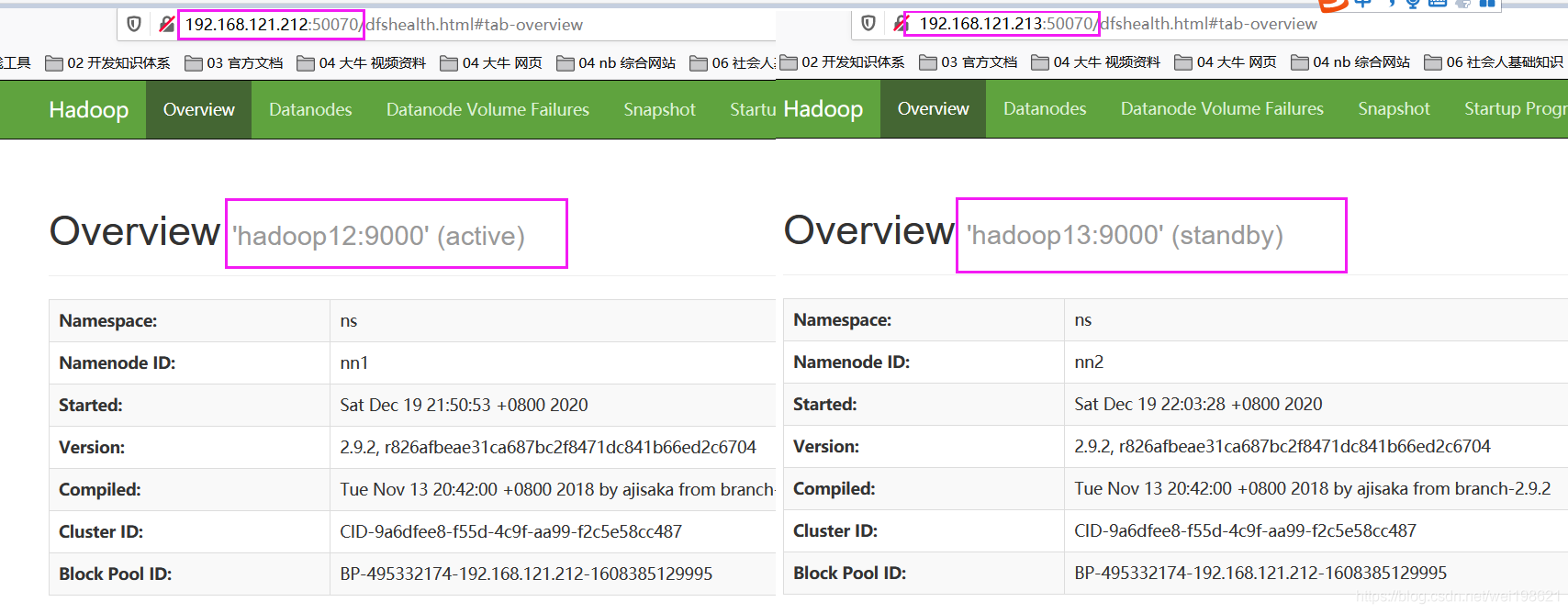This screenshot has width=1568, height=613.
Task: Click the Hadoop brand link in the hadoop12 window
Action: pos(89,110)
